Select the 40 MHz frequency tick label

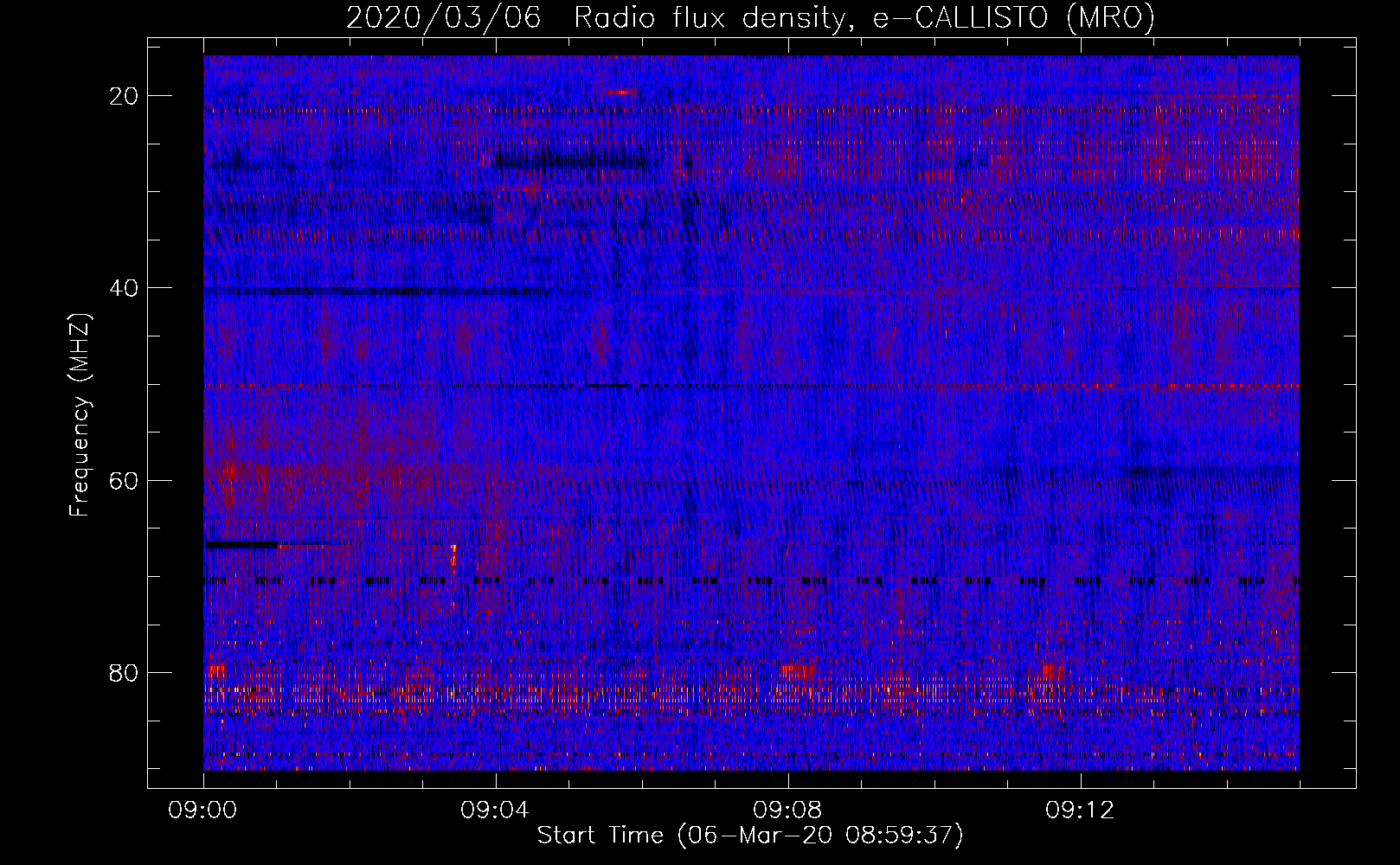124,288
